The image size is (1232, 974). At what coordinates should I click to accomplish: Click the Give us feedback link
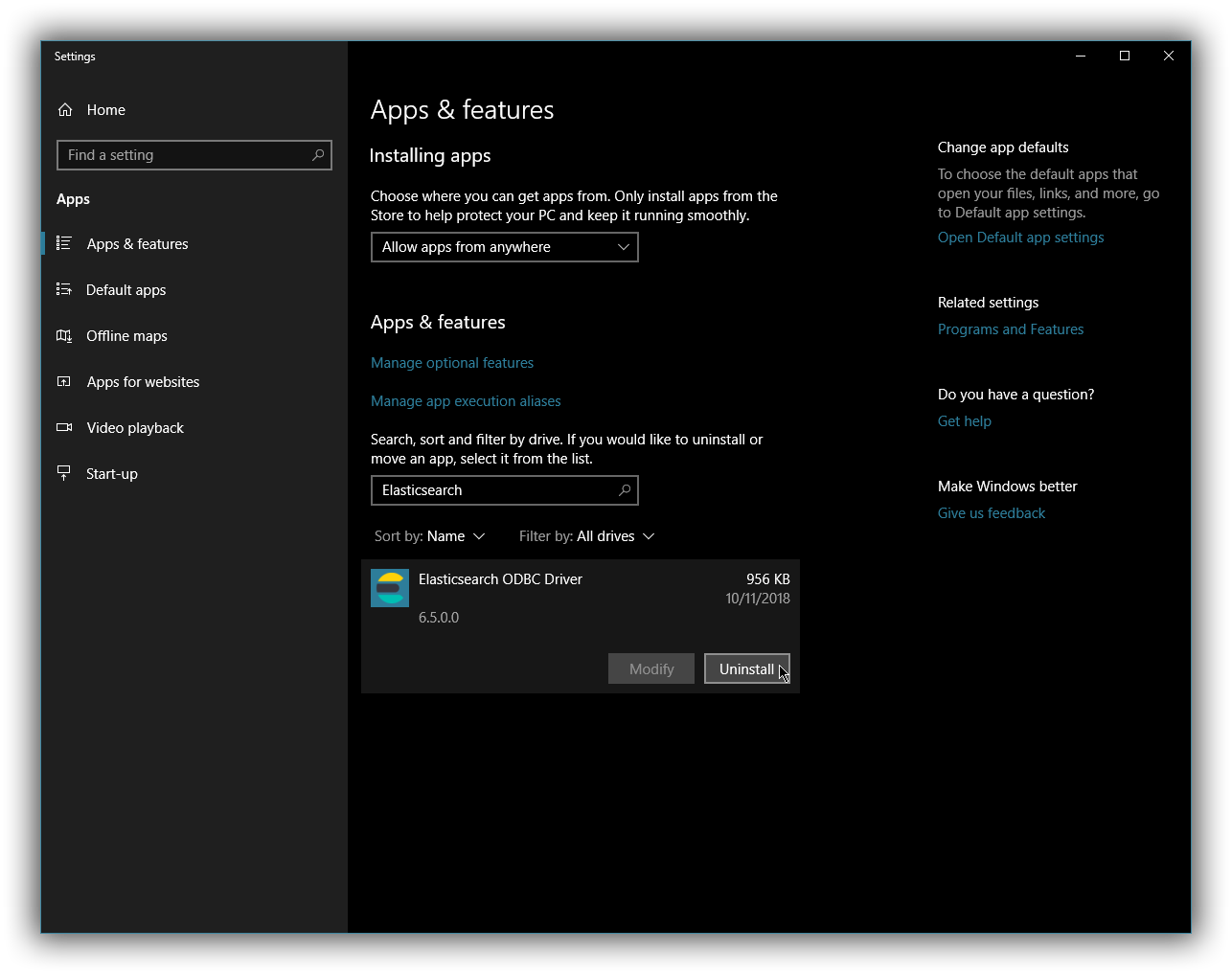992,513
